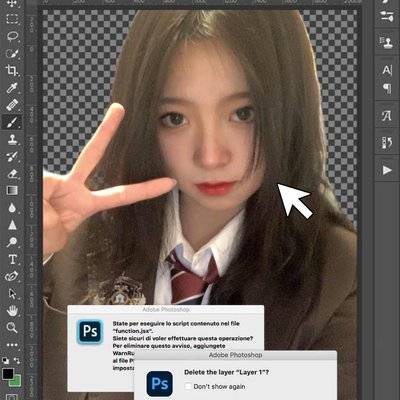Select the Gradient tool

coord(12,190)
